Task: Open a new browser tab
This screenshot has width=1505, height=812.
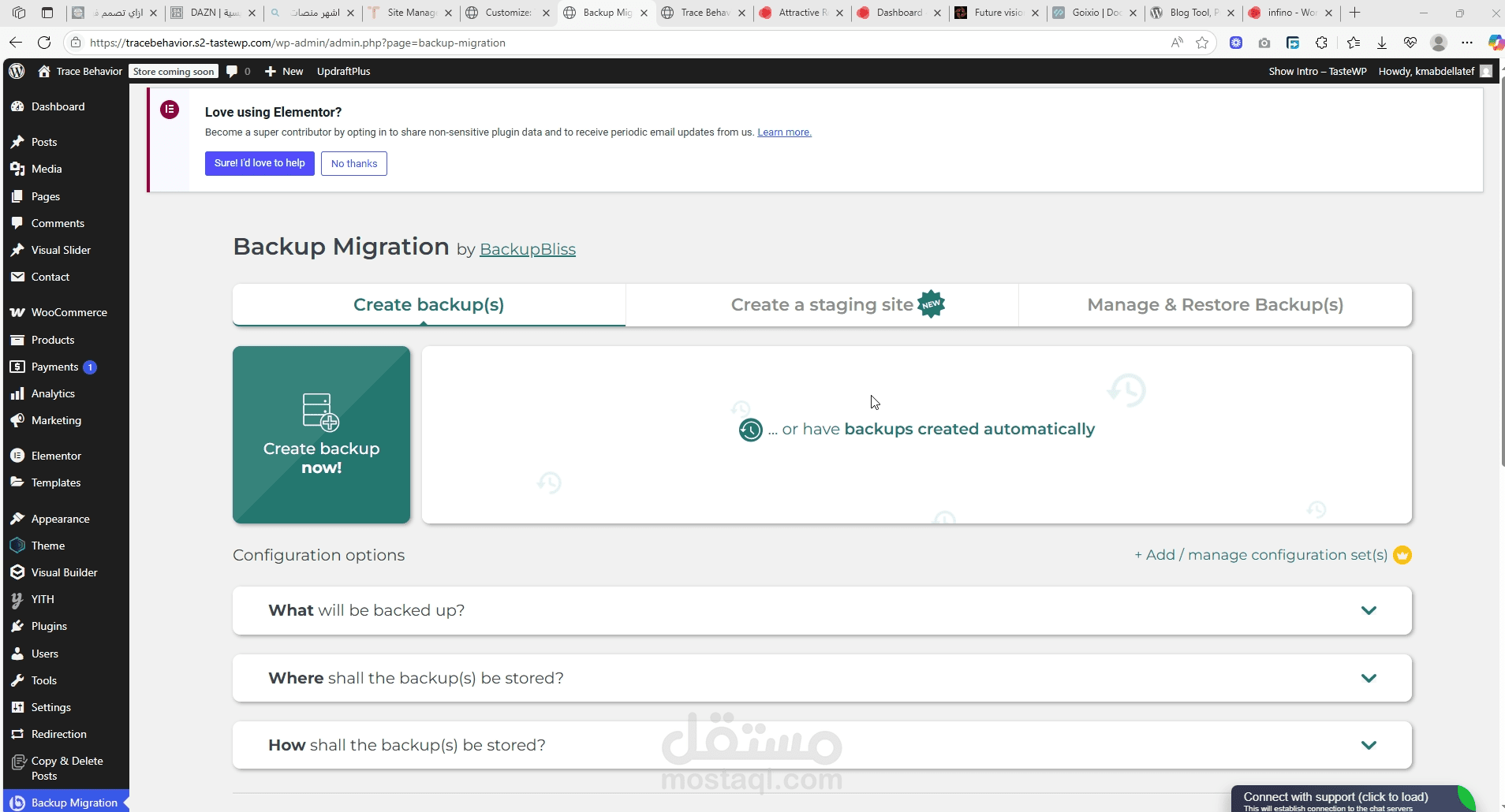Action: pos(1355,13)
